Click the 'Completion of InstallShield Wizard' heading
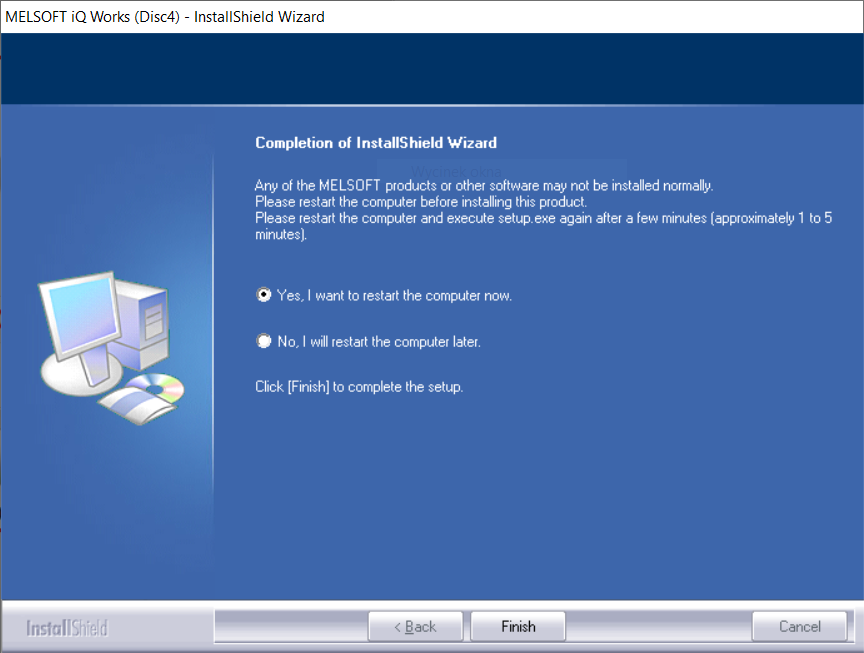The image size is (864, 653). pos(376,143)
